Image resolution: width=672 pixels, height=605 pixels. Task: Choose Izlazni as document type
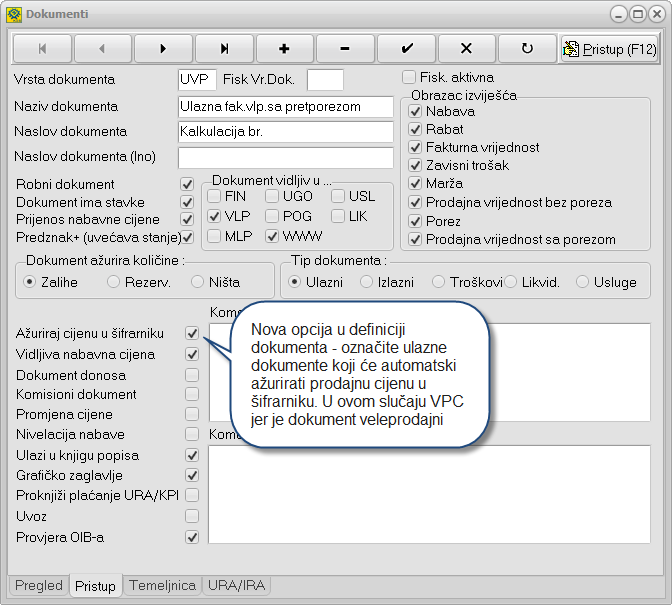pos(367,282)
